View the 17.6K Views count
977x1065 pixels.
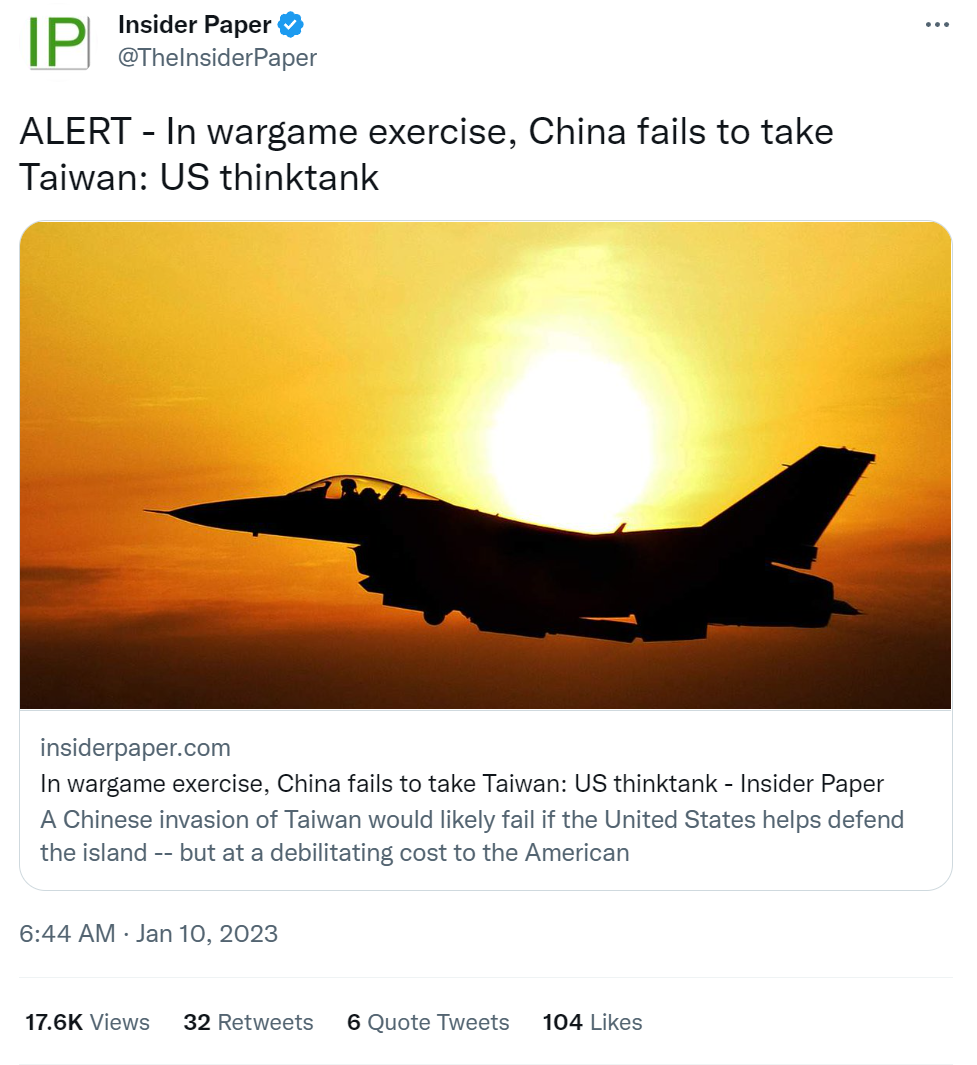[88, 1022]
